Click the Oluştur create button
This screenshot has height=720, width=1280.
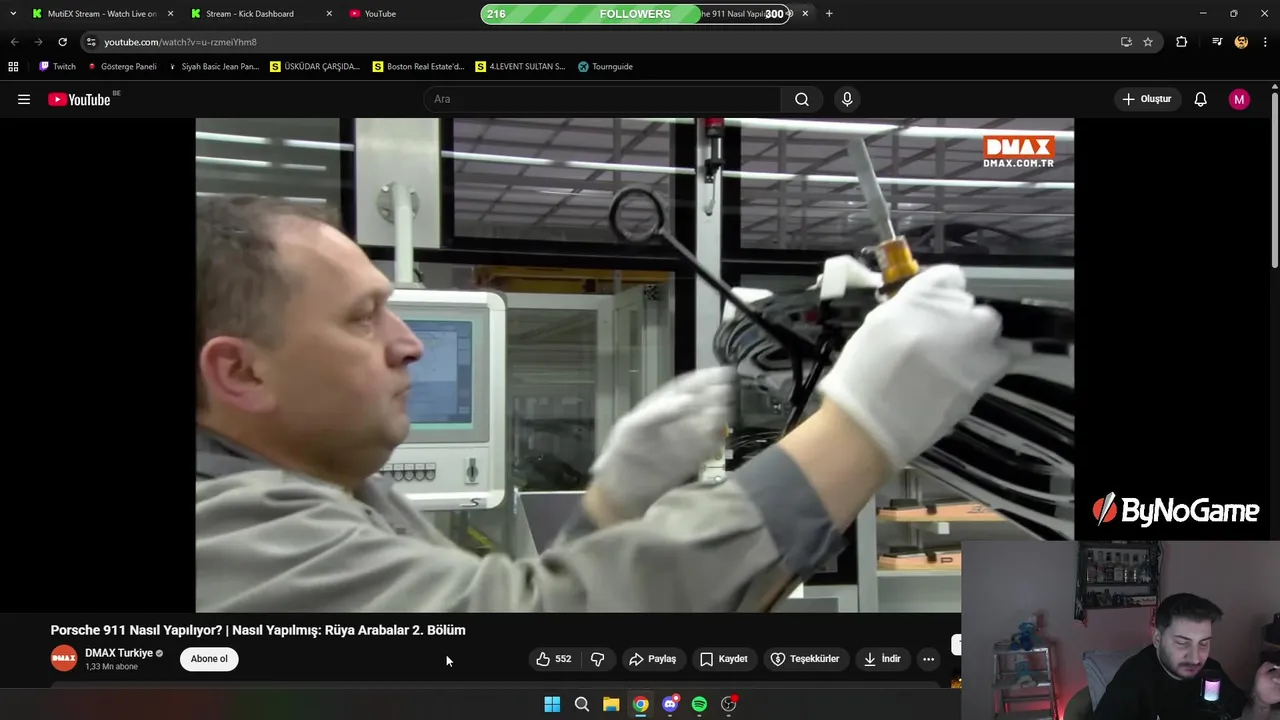1146,99
